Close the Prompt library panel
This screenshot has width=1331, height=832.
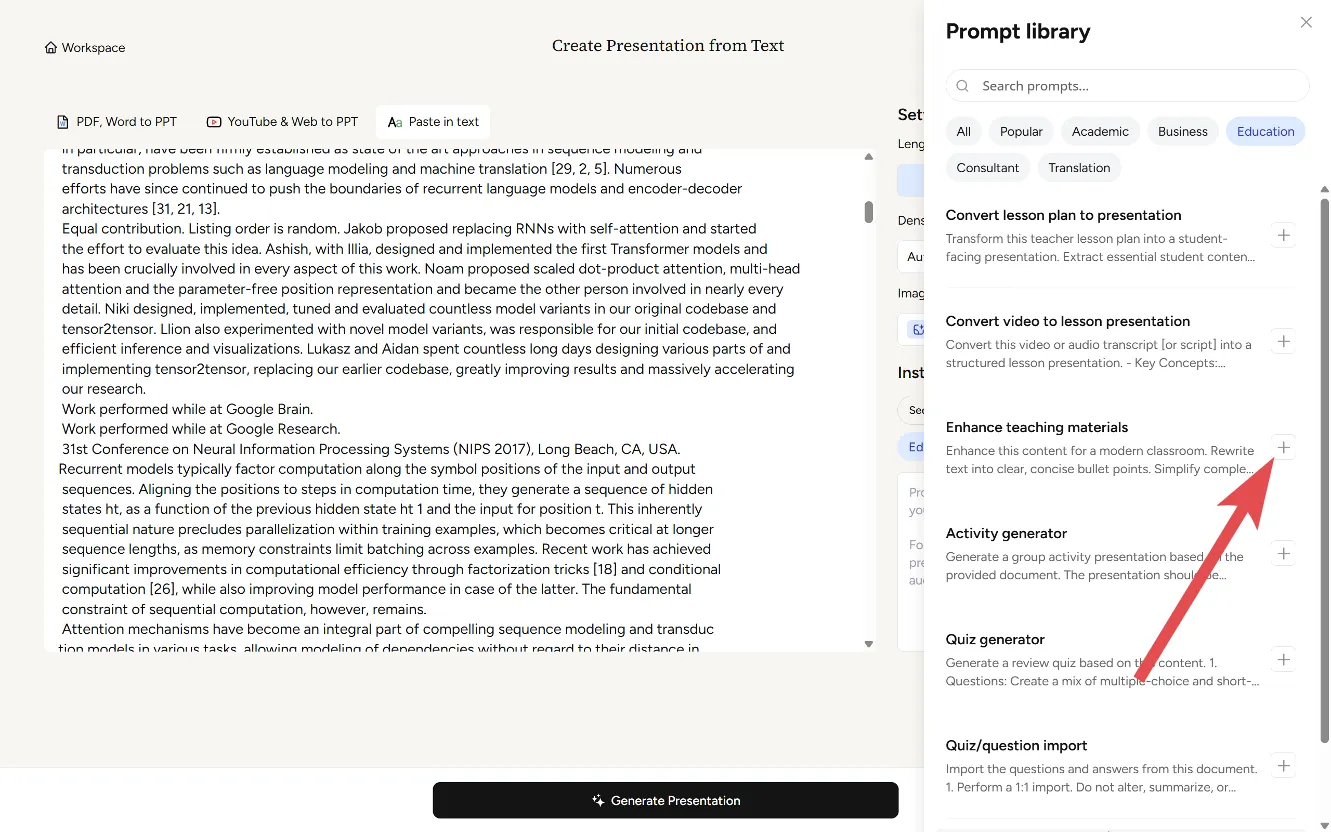[x=1305, y=22]
